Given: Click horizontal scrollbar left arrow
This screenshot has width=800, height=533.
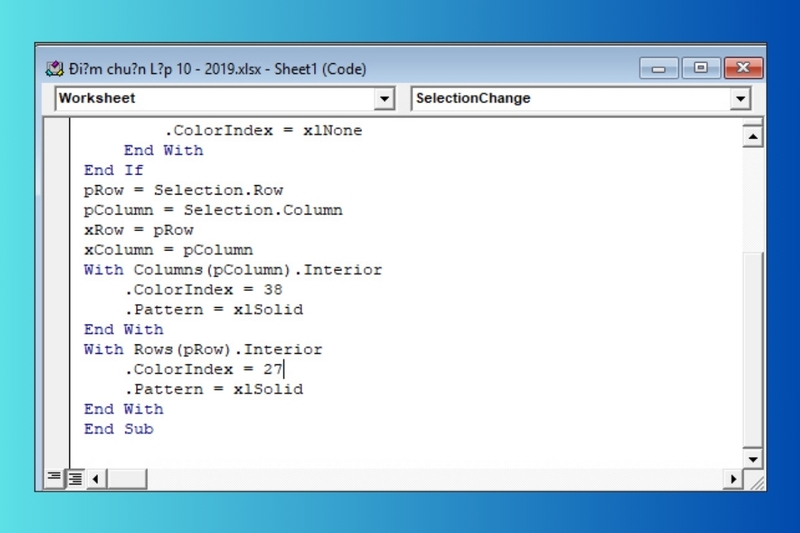Looking at the screenshot, I should pyautogui.click(x=96, y=479).
